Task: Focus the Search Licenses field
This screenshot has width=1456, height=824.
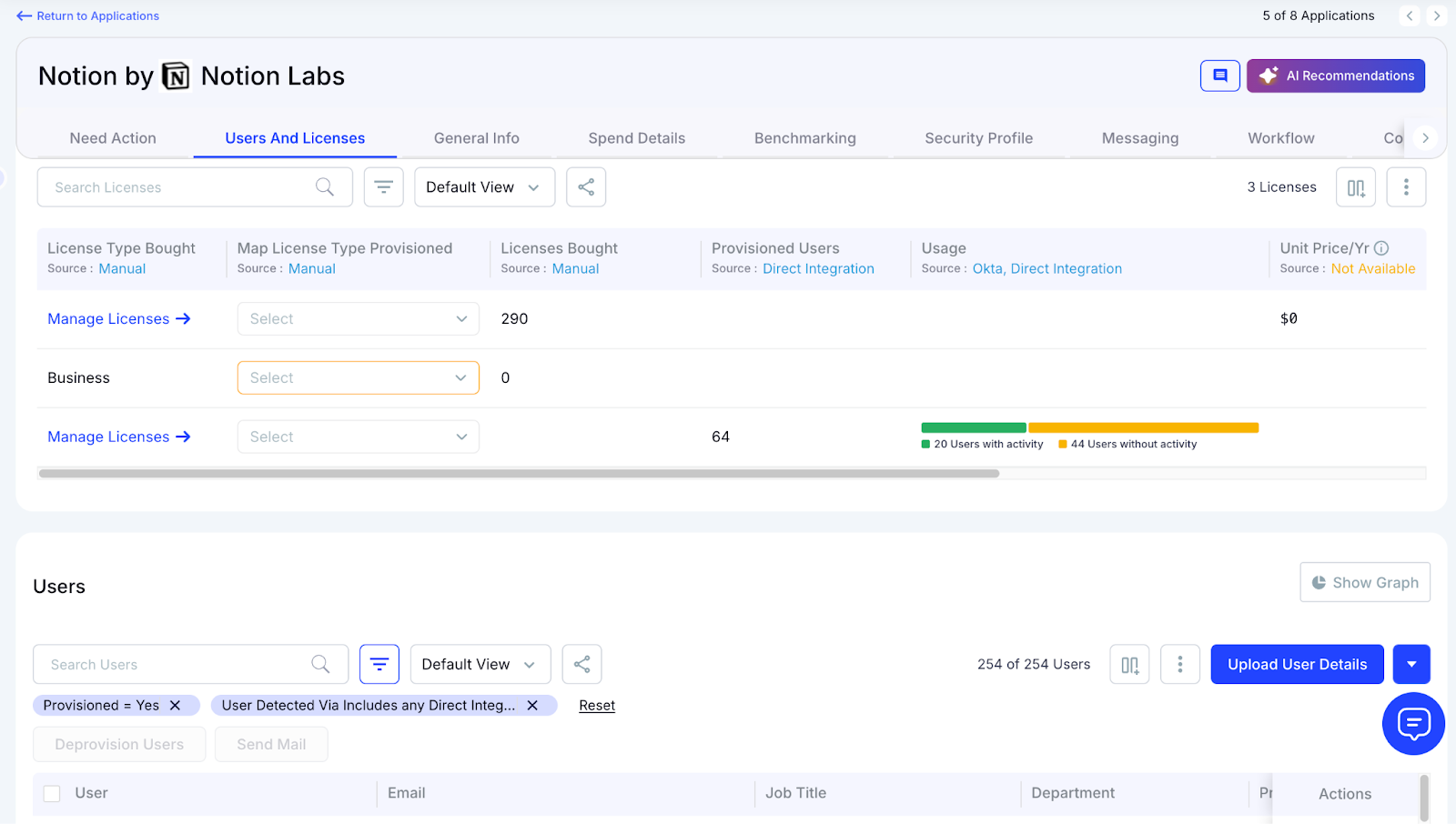Action: tap(195, 187)
